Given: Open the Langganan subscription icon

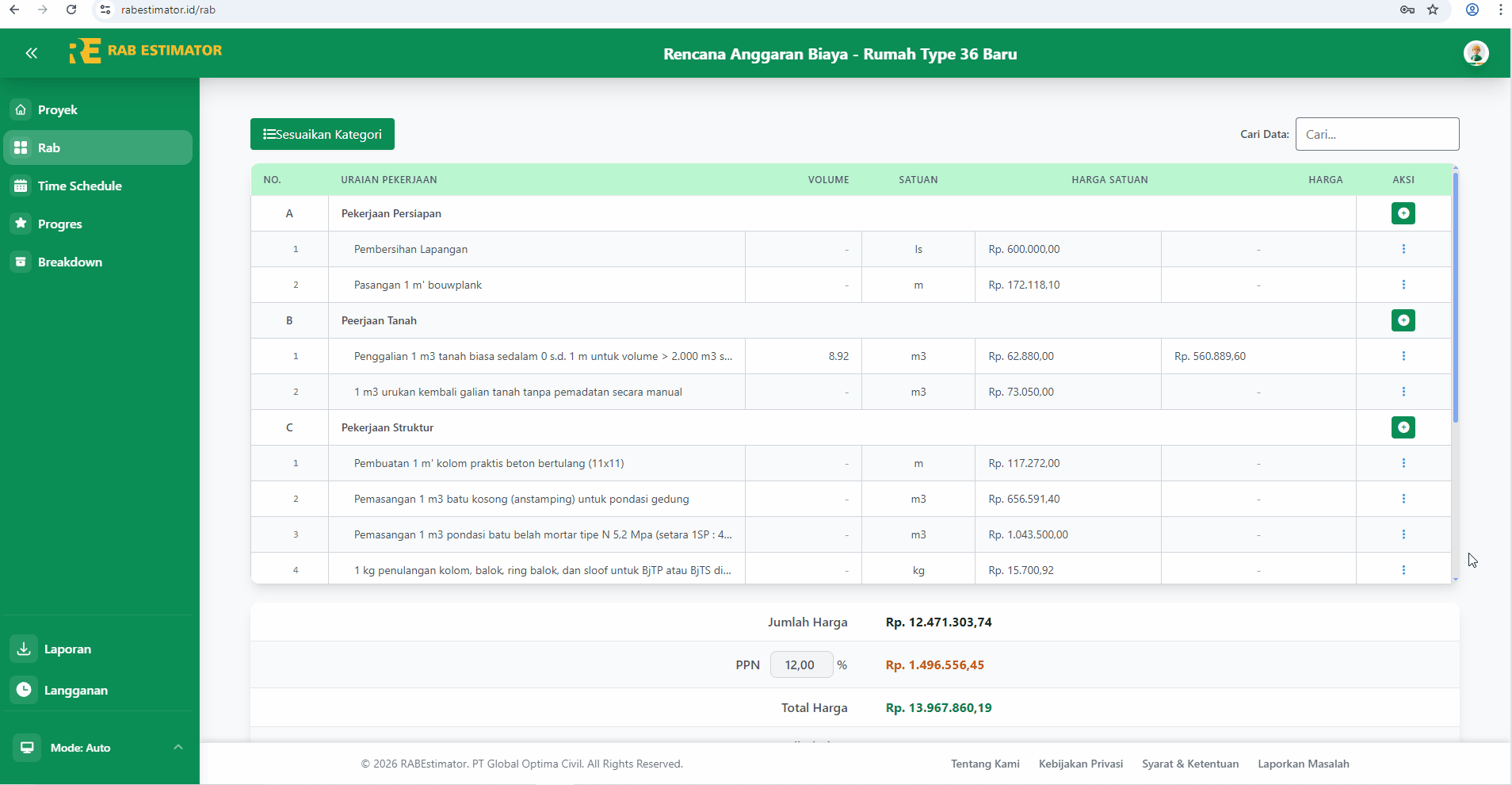Looking at the screenshot, I should [23, 689].
